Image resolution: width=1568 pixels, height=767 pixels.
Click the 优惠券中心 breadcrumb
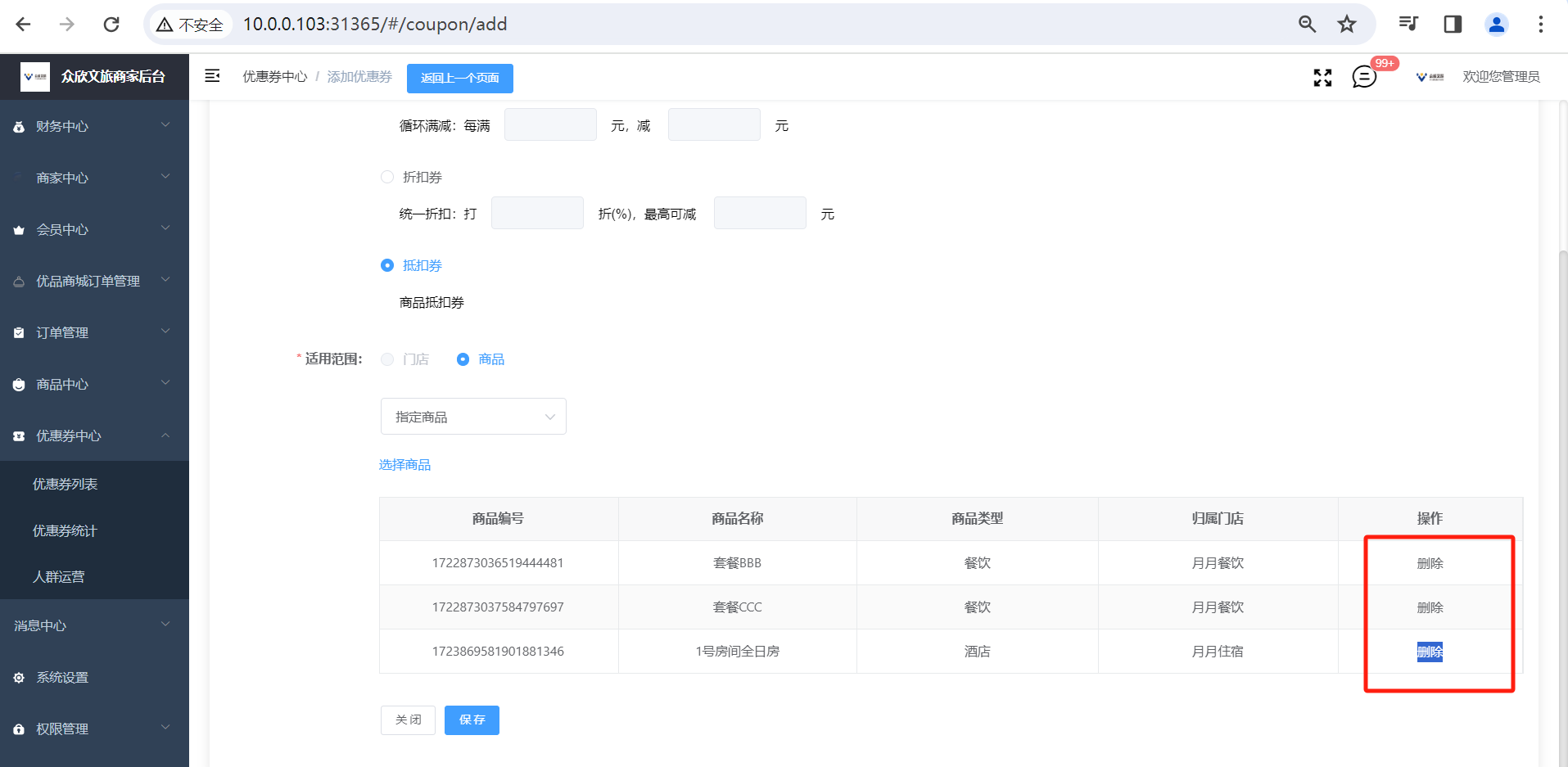[275, 76]
